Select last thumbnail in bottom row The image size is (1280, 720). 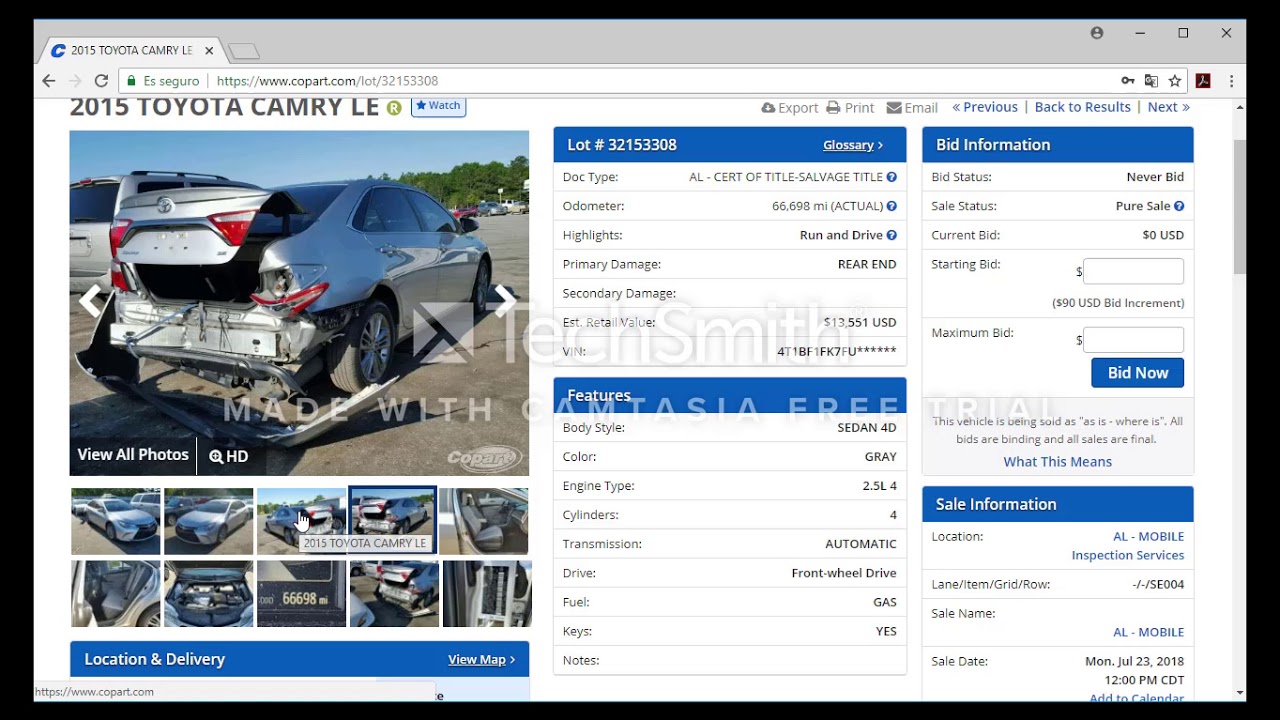tap(487, 594)
